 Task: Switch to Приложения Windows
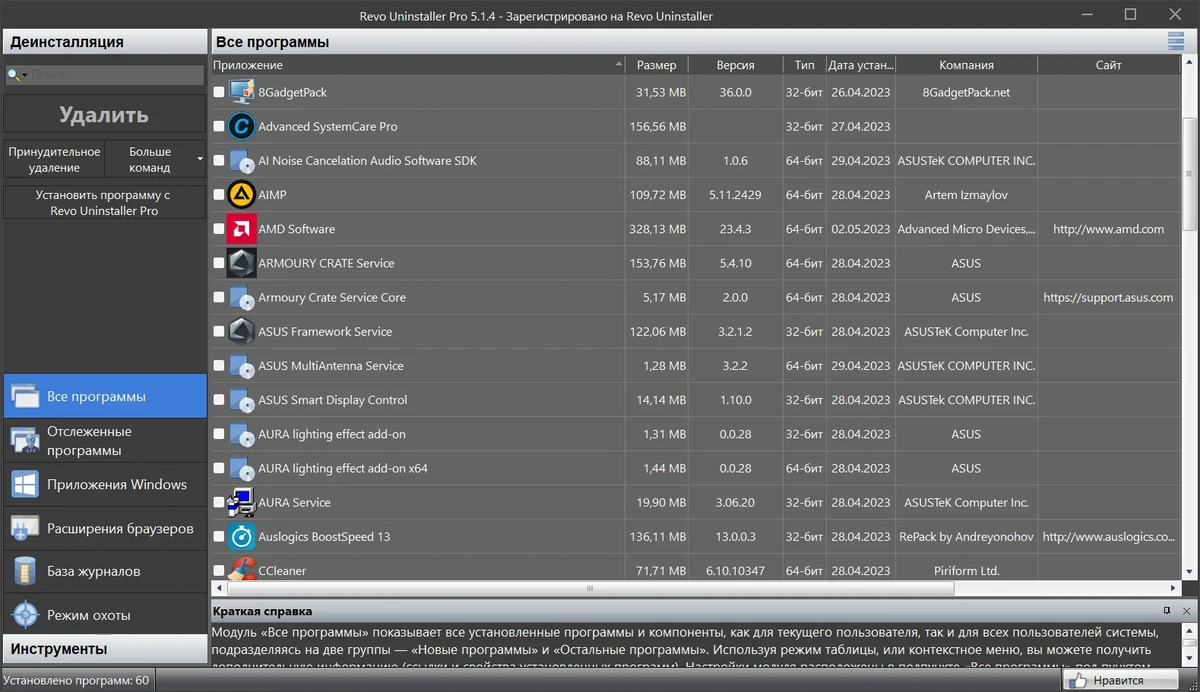click(x=105, y=485)
